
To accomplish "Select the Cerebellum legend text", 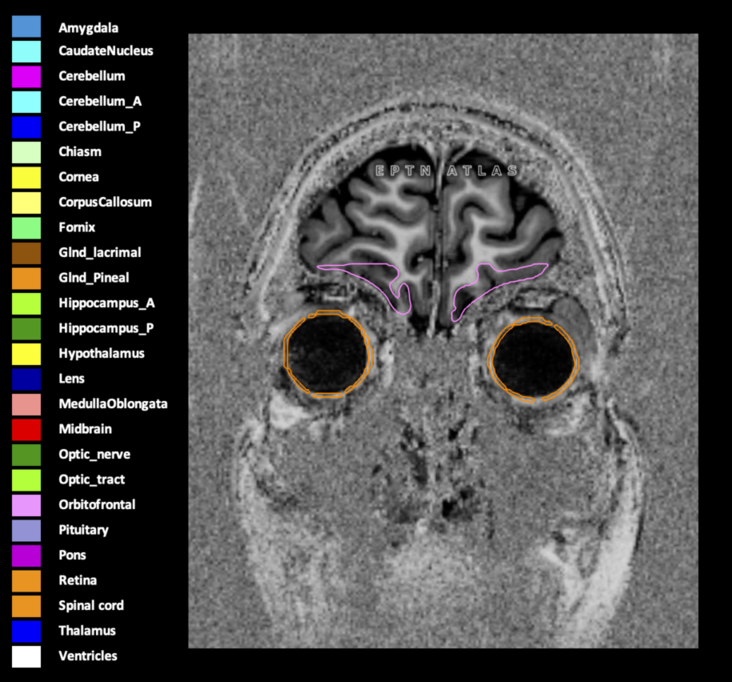I will point(92,76).
